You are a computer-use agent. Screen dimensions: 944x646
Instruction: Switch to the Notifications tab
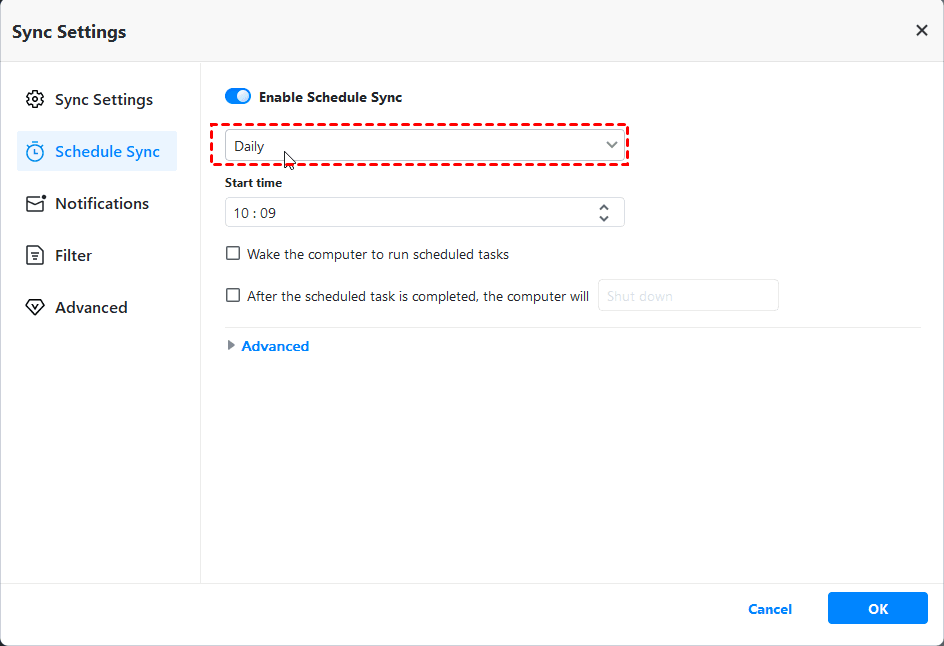101,204
